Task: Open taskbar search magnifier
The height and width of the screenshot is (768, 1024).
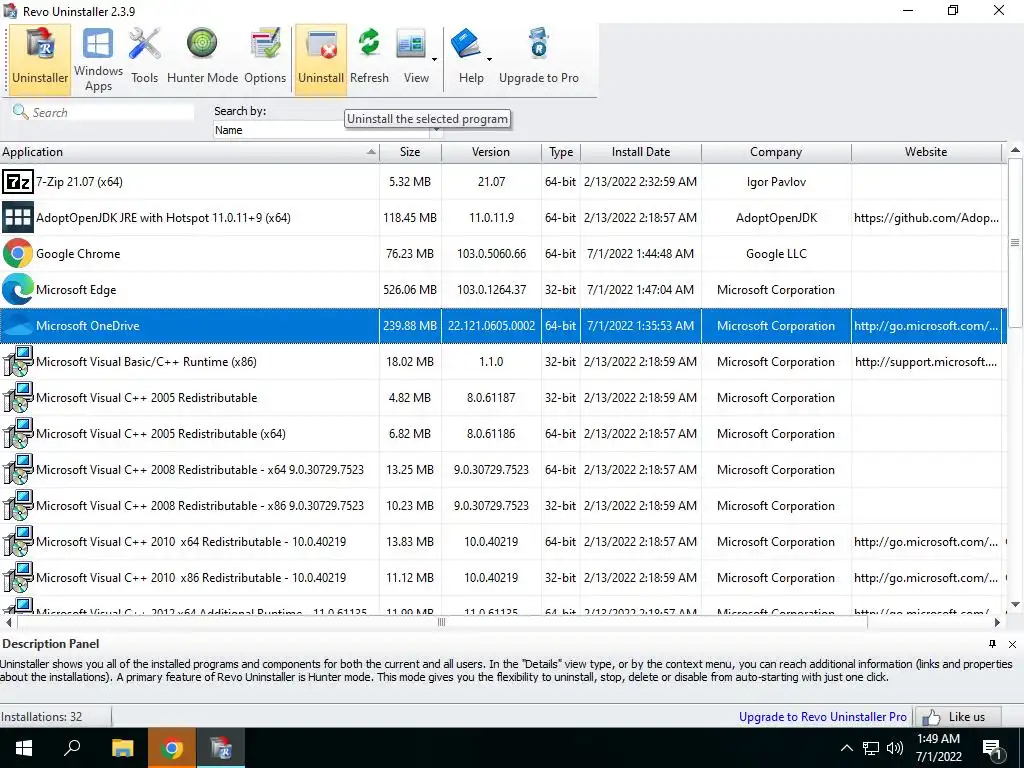Action: (x=72, y=748)
